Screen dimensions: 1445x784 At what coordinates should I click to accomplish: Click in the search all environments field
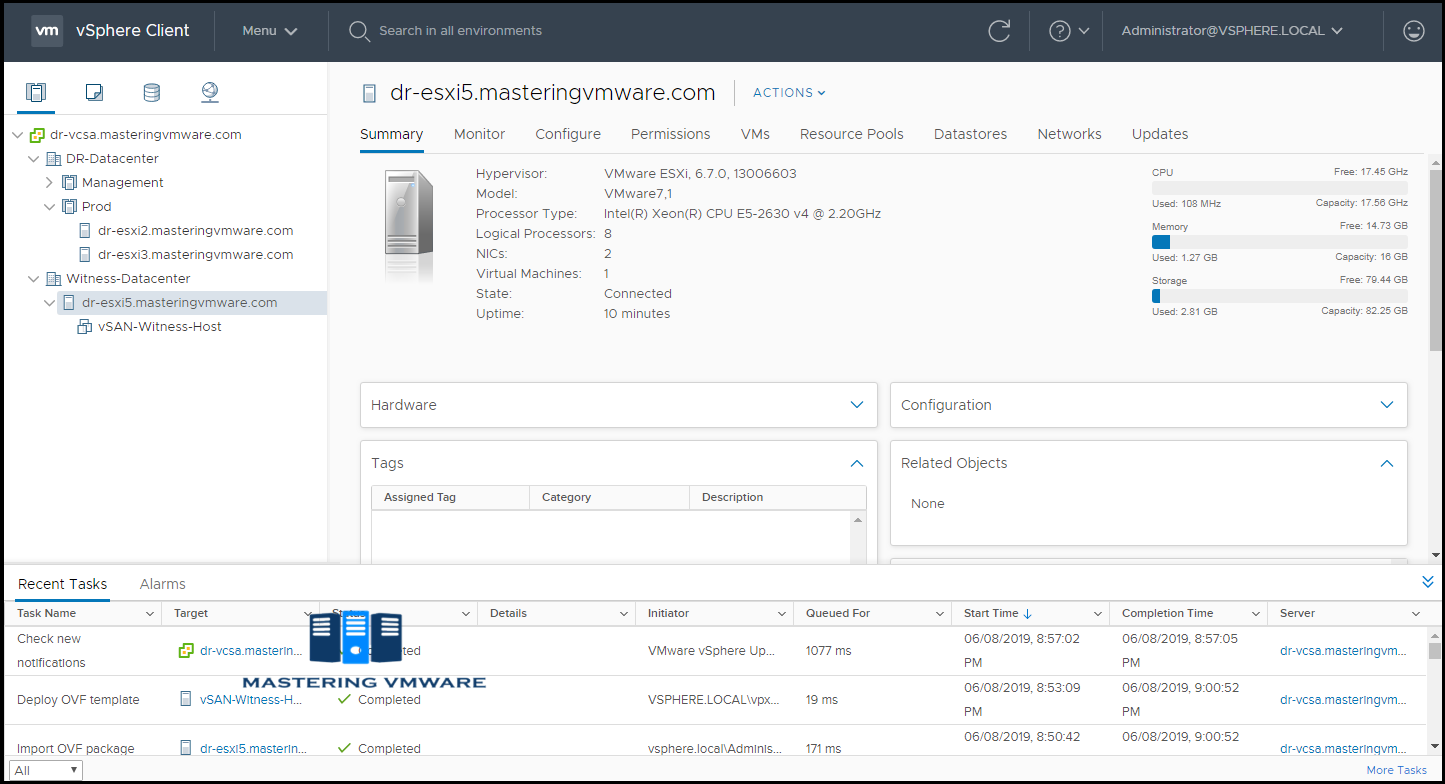tap(460, 31)
